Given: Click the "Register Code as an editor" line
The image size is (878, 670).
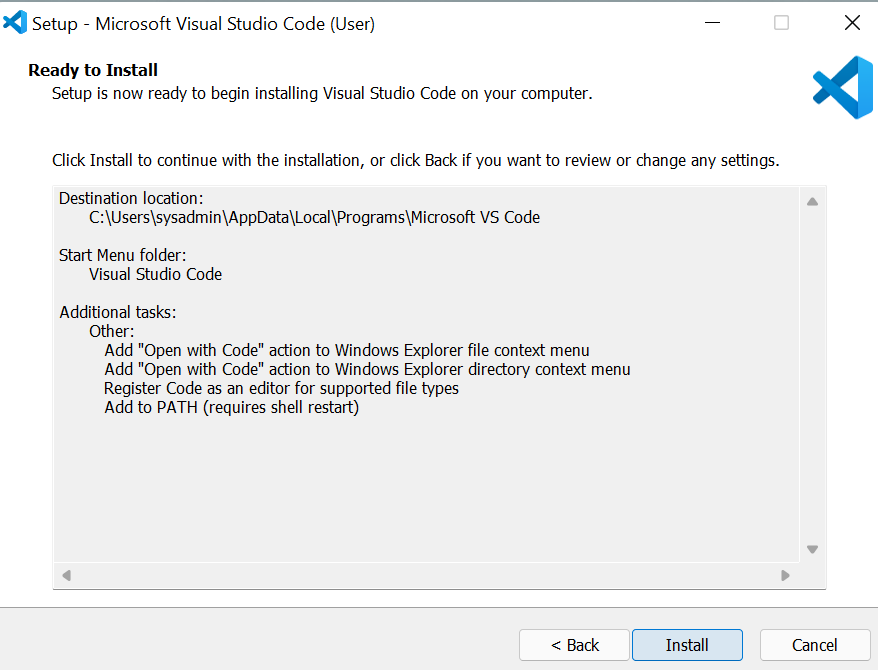Looking at the screenshot, I should 281,388.
